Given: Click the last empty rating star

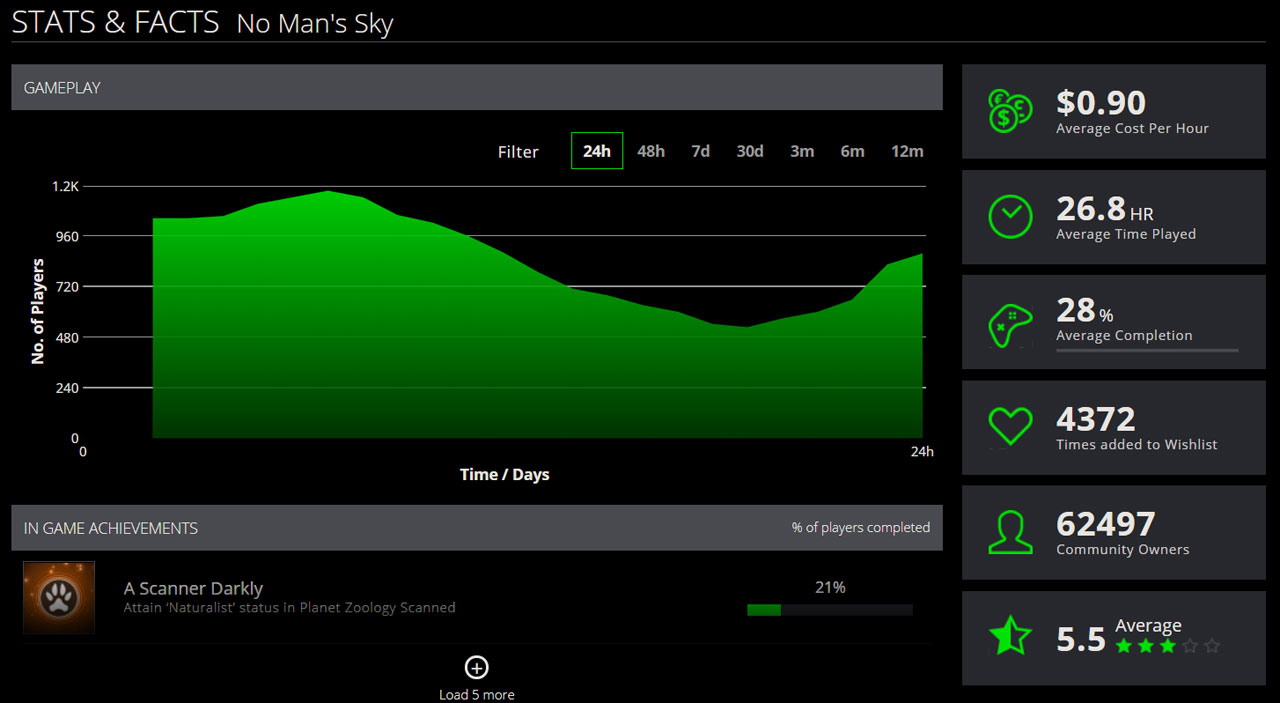Looking at the screenshot, I should (1212, 646).
